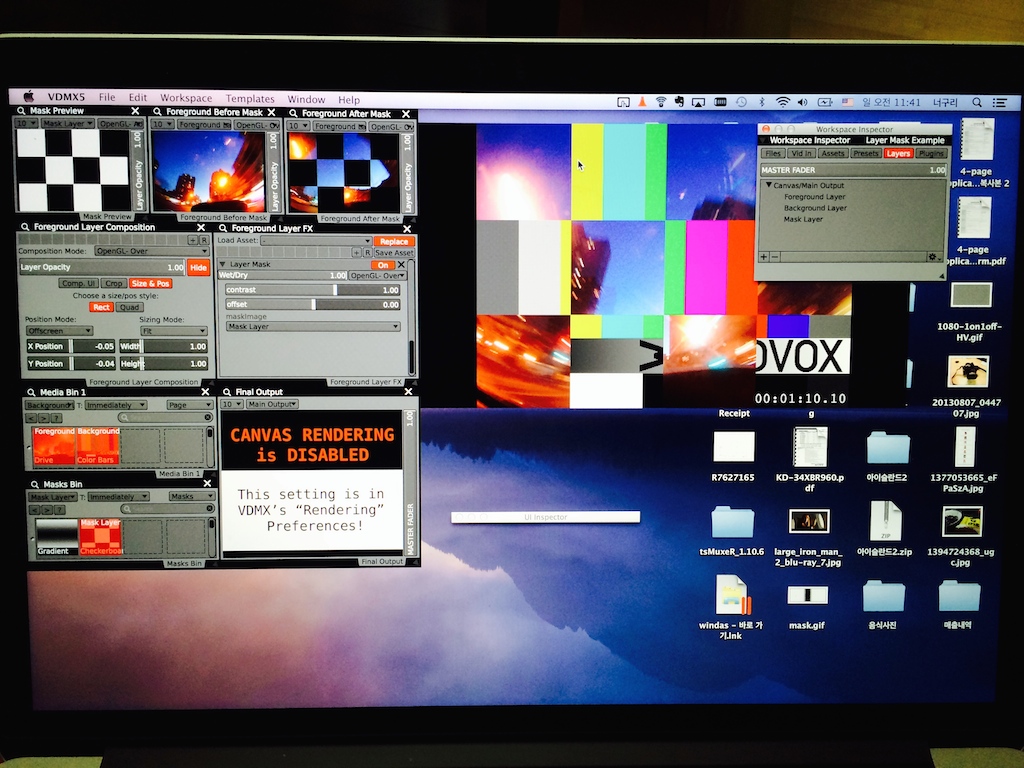1024x768 pixels.
Task: Click magnifier icon on Foreground Layer FX panel
Action: [x=223, y=229]
